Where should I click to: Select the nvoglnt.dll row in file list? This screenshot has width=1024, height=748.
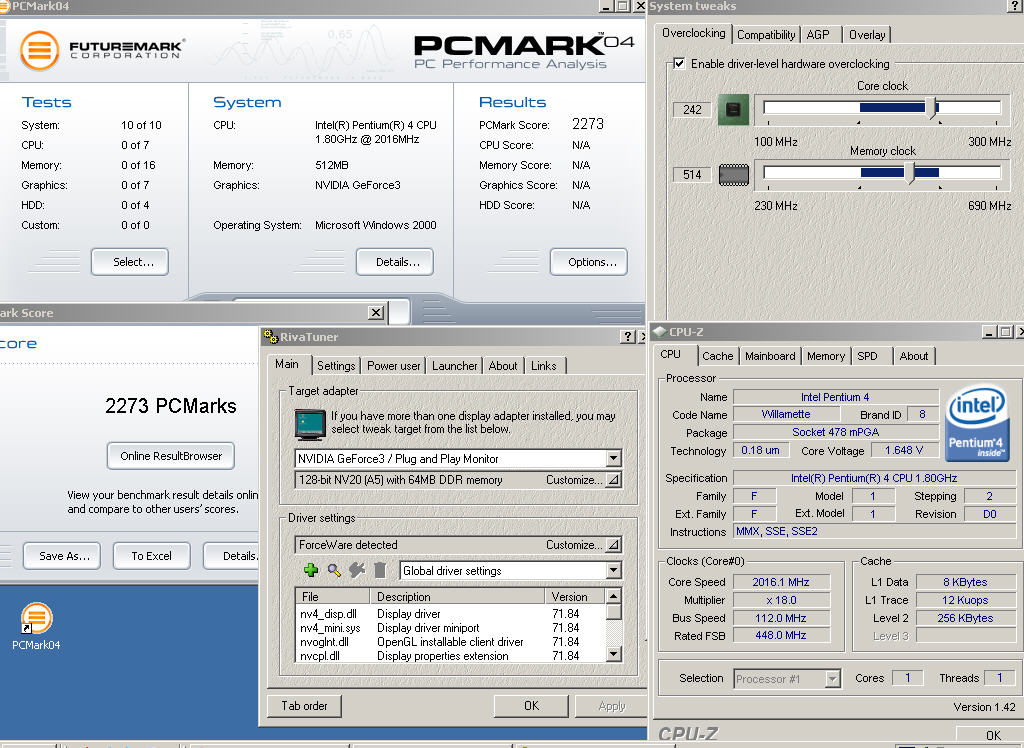coord(451,642)
